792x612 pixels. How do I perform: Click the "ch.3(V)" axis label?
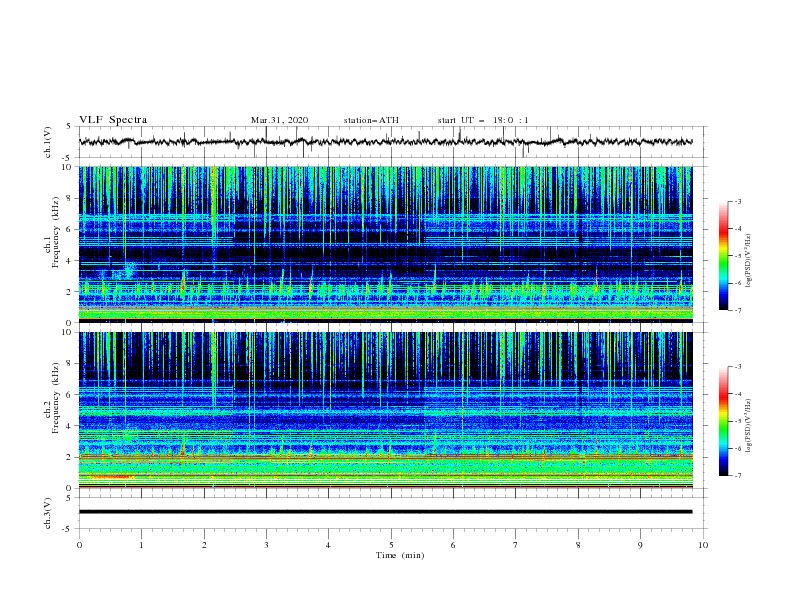(48, 513)
